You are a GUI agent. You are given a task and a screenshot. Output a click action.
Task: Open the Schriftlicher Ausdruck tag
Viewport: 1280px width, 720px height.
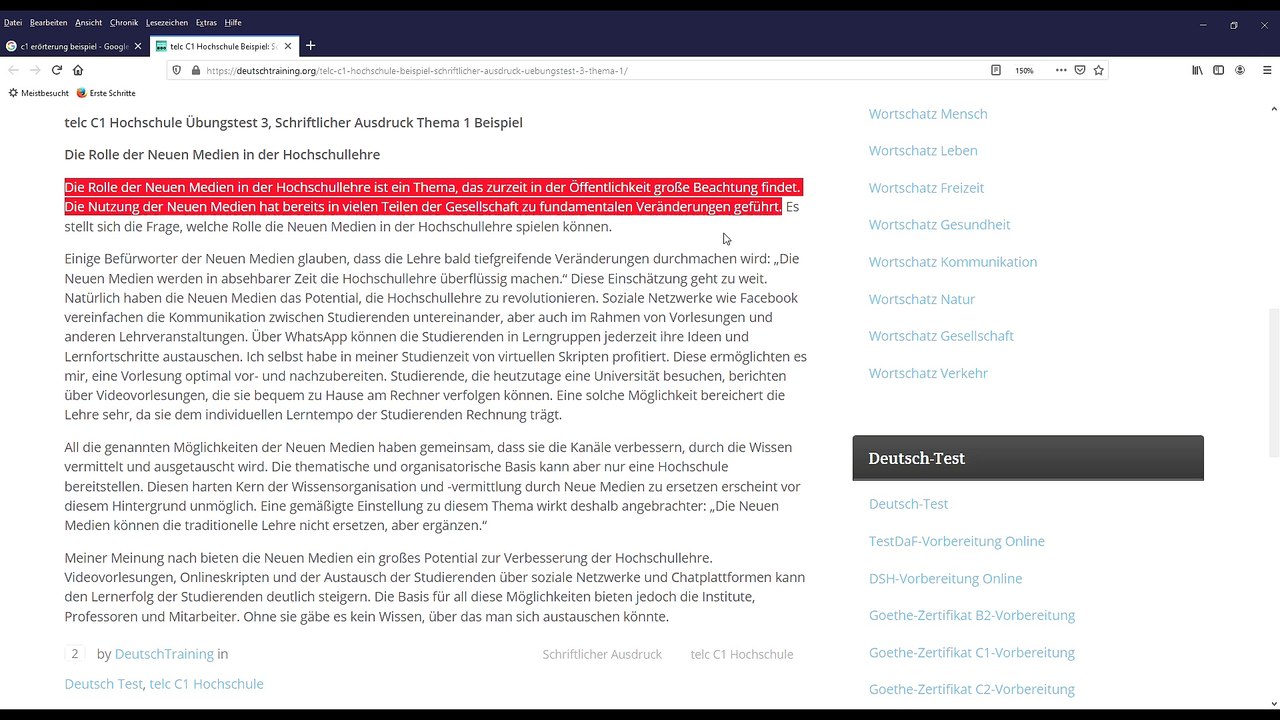point(602,654)
